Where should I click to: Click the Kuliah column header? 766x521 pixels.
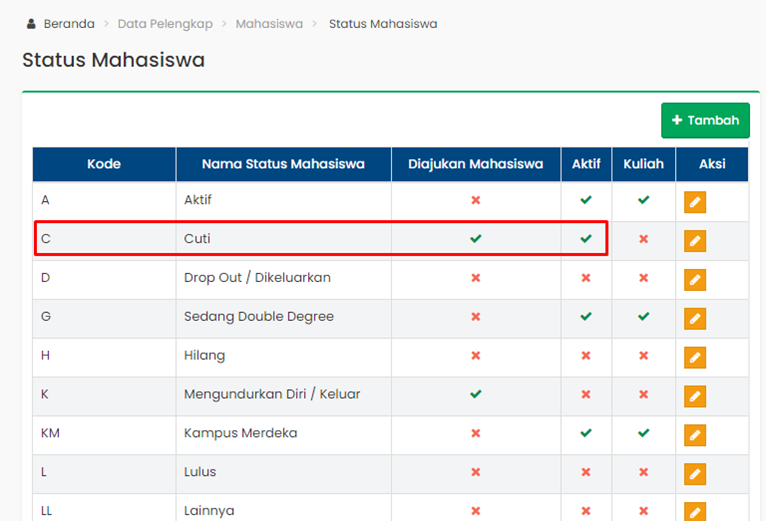[643, 164]
